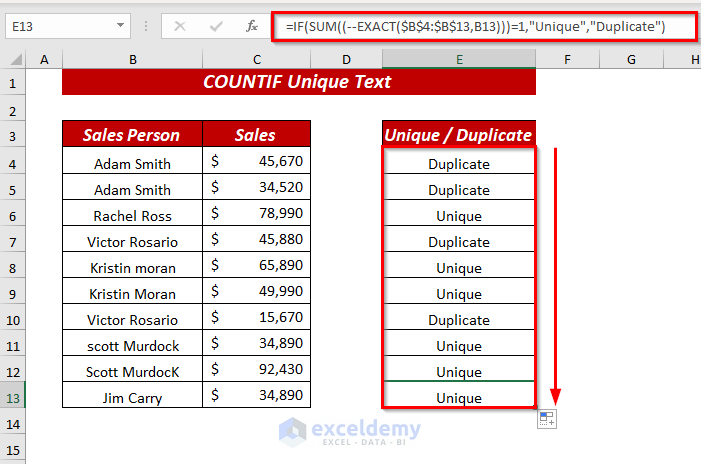Select the Rachel Ross cell
This screenshot has height=464, width=701.
pos(132,213)
